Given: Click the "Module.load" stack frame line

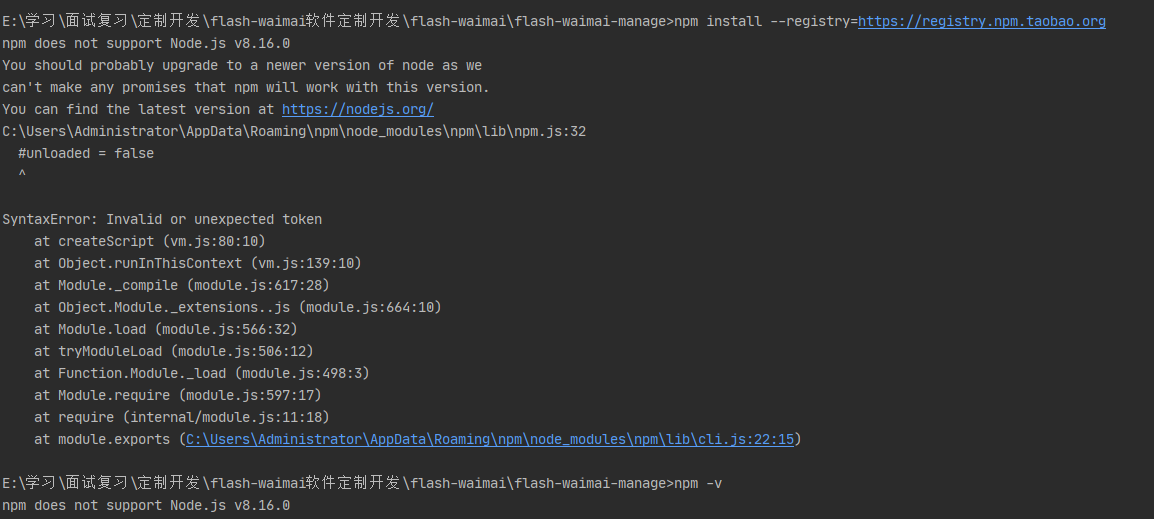Looking at the screenshot, I should coord(165,329).
